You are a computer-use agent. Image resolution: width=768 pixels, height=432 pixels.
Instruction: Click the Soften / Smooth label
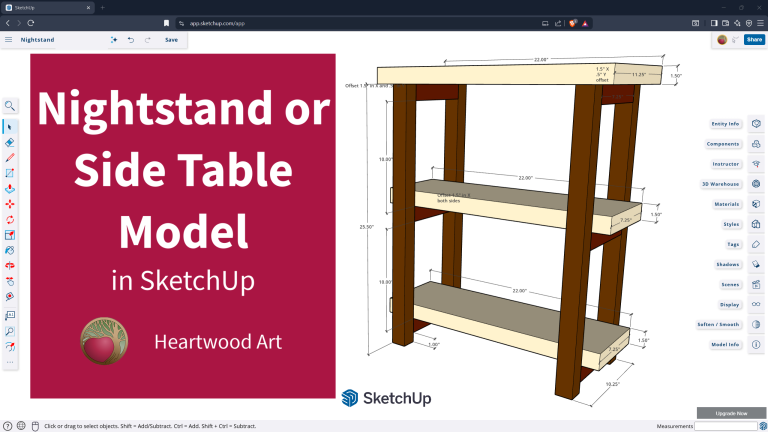(x=718, y=325)
